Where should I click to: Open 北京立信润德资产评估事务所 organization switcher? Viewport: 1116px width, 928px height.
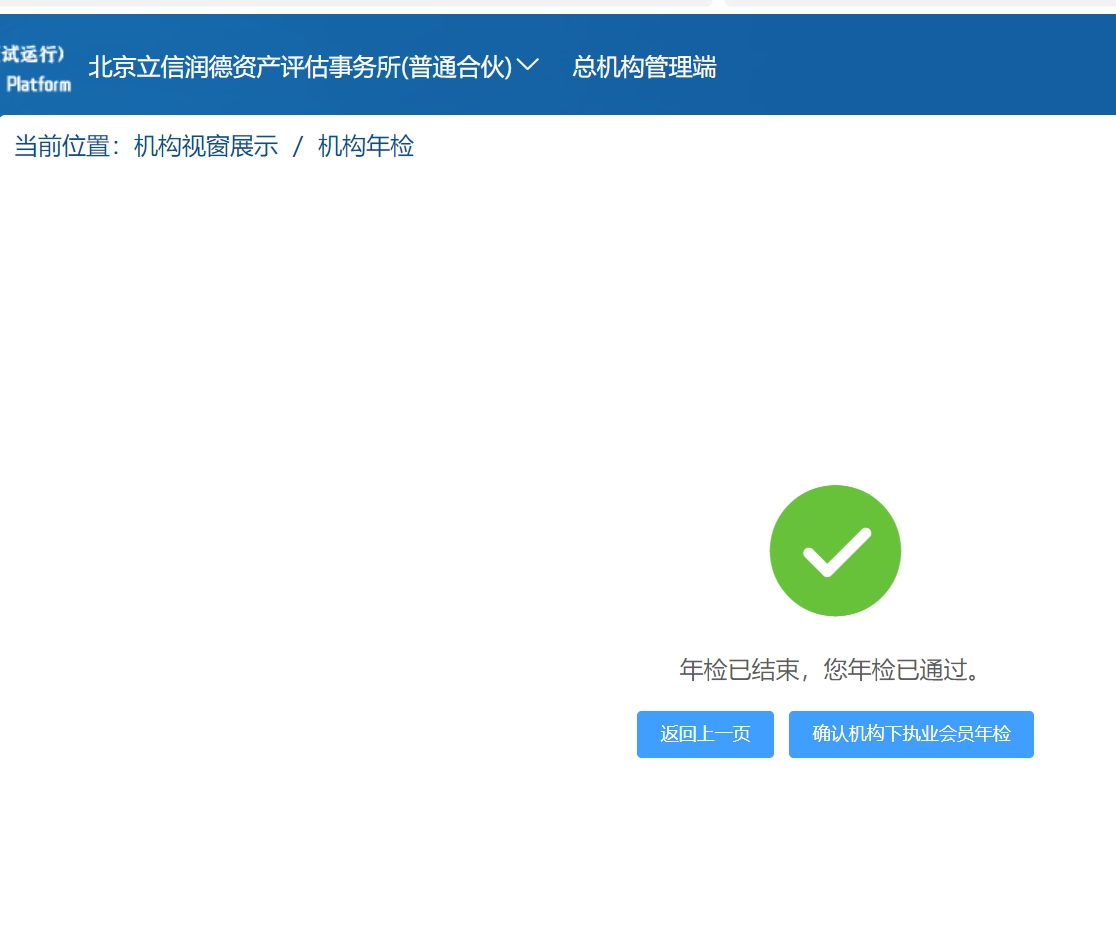300,67
